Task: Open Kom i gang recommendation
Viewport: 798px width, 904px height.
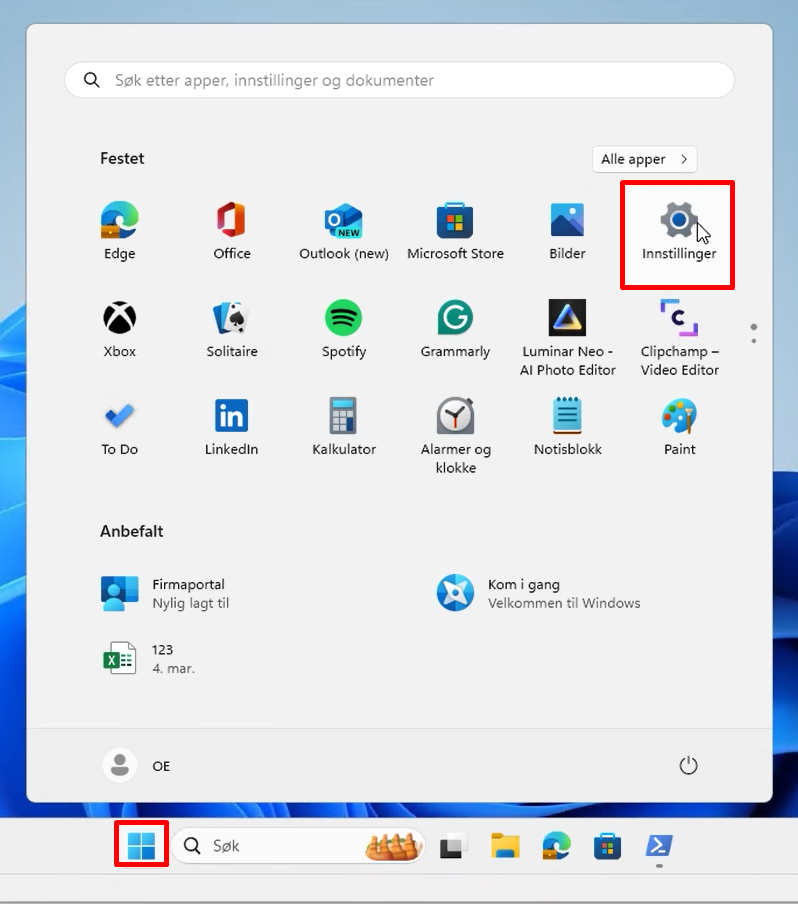Action: [x=538, y=593]
